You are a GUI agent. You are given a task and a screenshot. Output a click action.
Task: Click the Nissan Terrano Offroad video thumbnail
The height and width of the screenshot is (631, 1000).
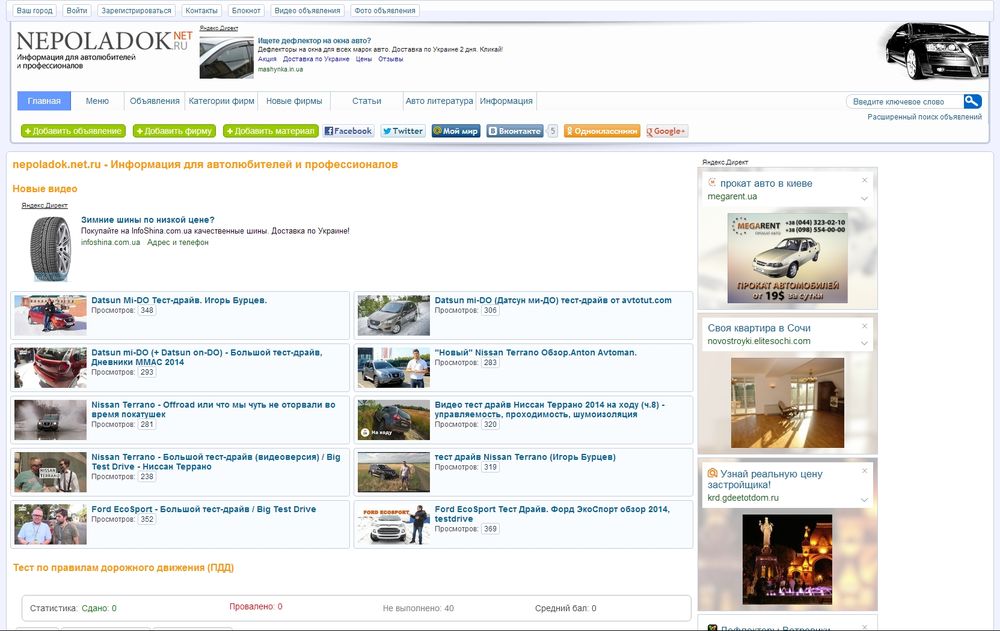tap(50, 420)
